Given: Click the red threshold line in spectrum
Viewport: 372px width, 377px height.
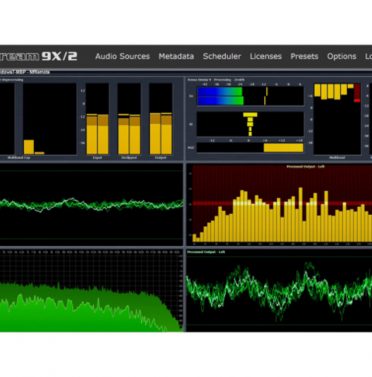Looking at the screenshot, I should [x=282, y=203].
